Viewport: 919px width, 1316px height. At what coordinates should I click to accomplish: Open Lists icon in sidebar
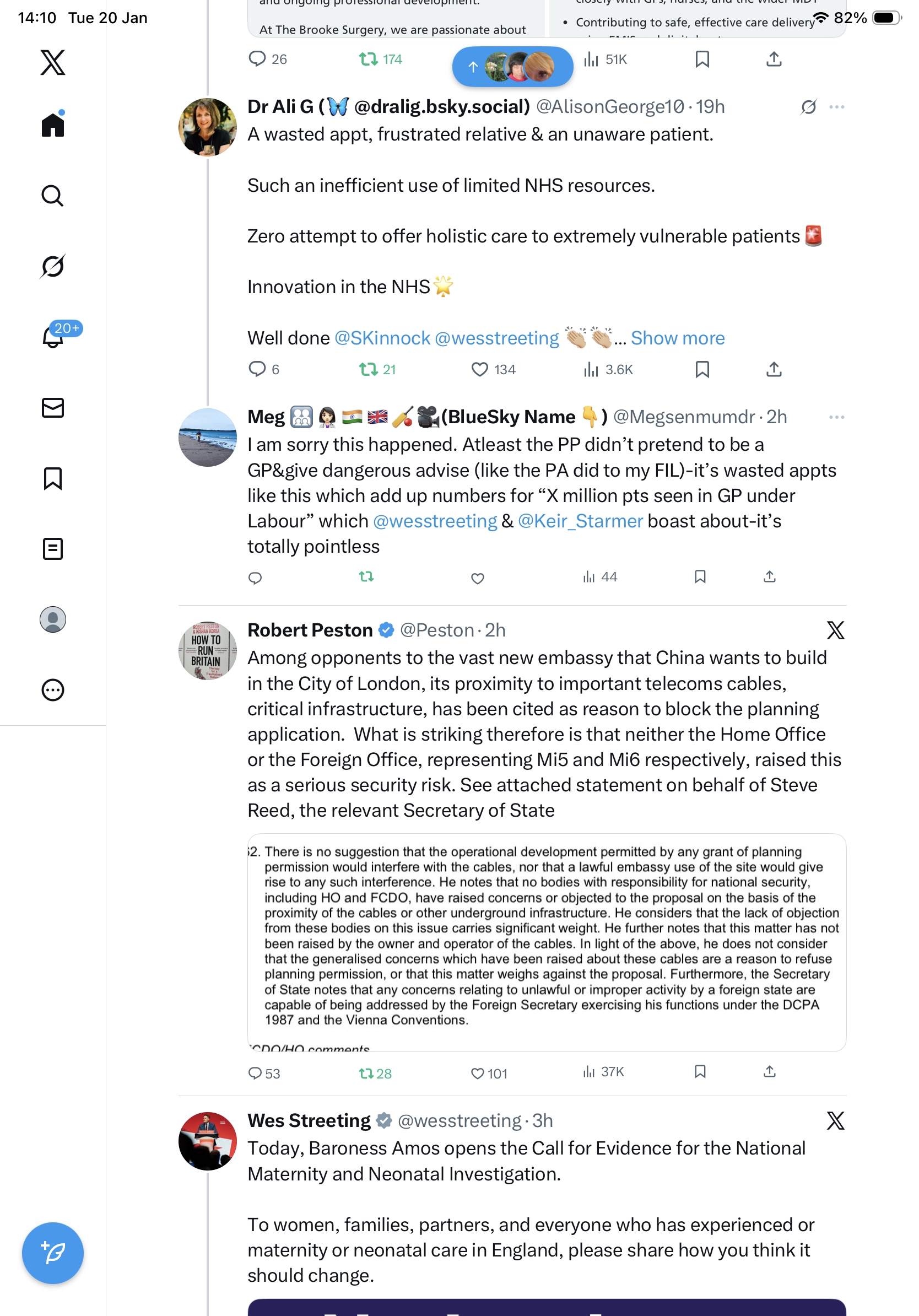click(53, 548)
